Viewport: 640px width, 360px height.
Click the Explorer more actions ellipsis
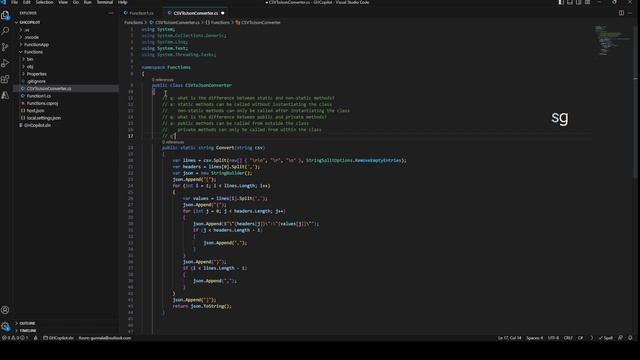[111, 13]
